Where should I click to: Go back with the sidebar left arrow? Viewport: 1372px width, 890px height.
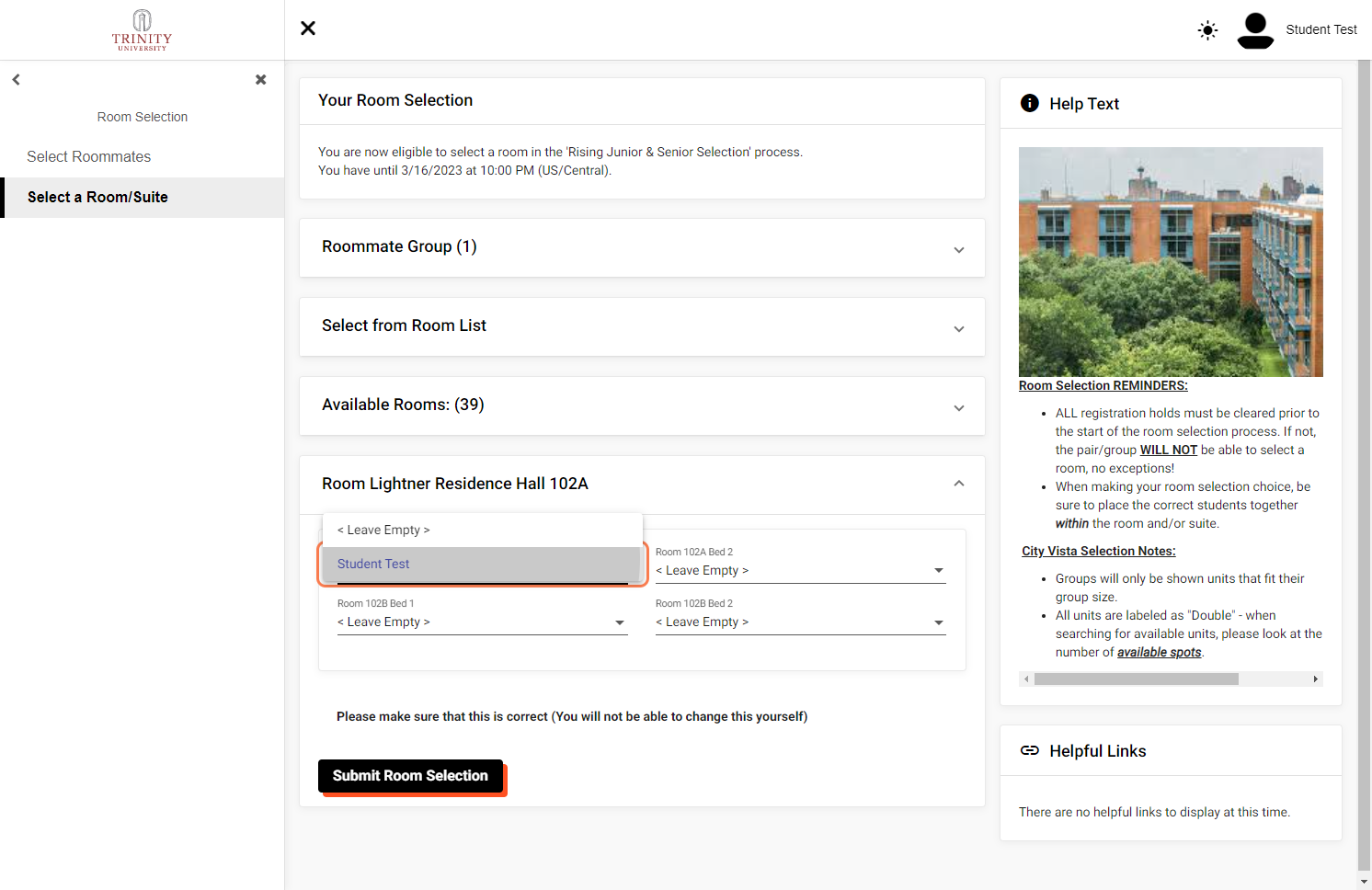coord(16,80)
